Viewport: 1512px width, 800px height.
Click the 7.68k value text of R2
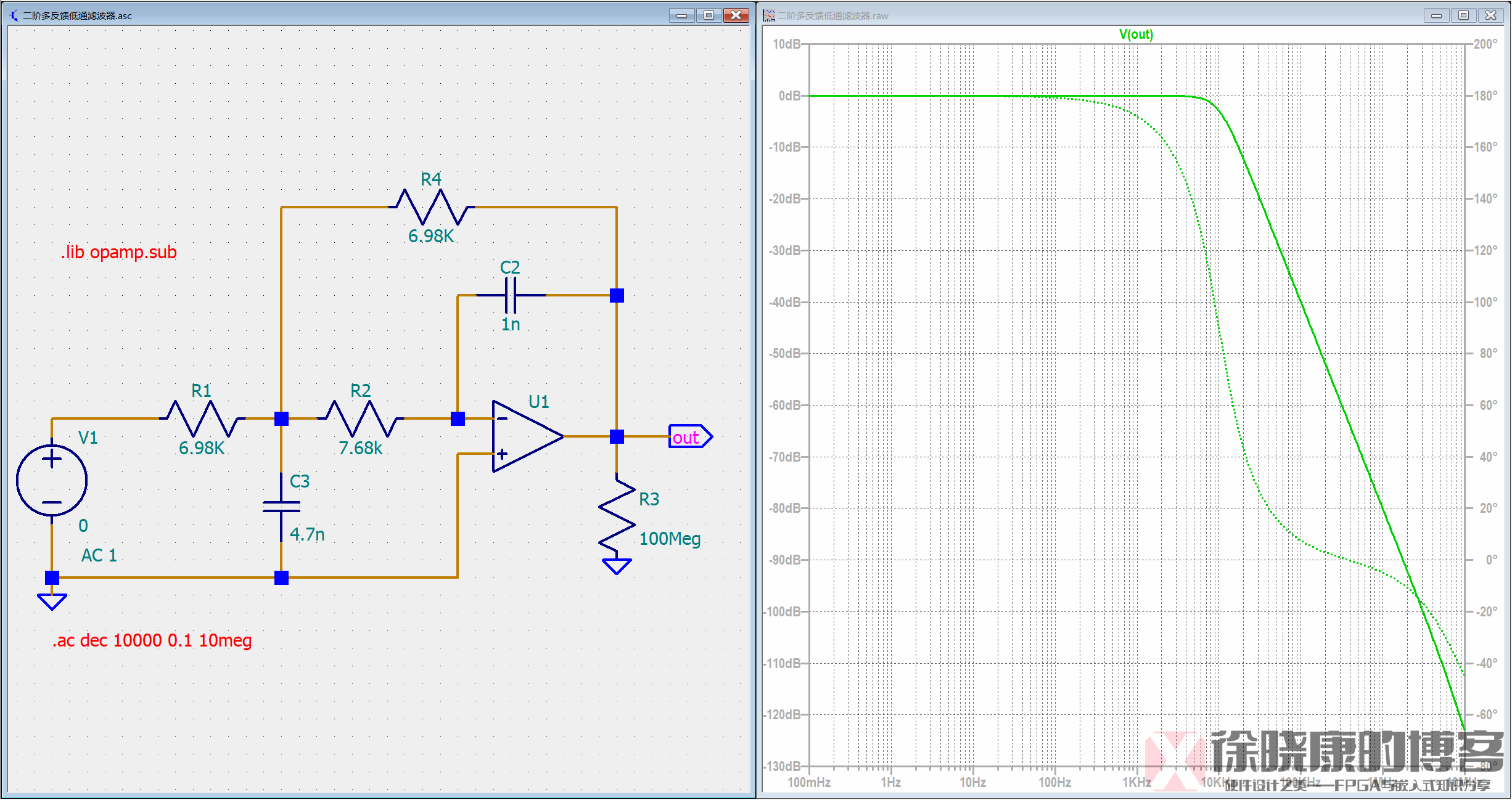click(361, 448)
